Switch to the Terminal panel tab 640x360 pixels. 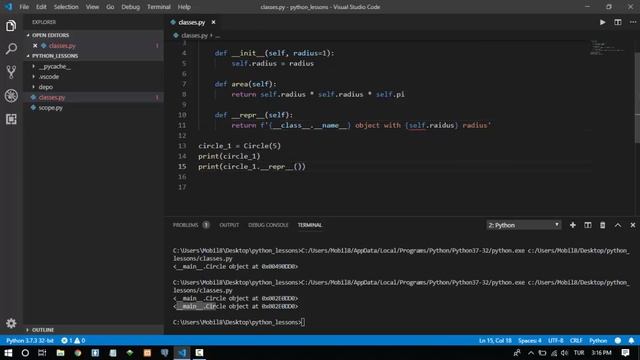click(x=310, y=225)
